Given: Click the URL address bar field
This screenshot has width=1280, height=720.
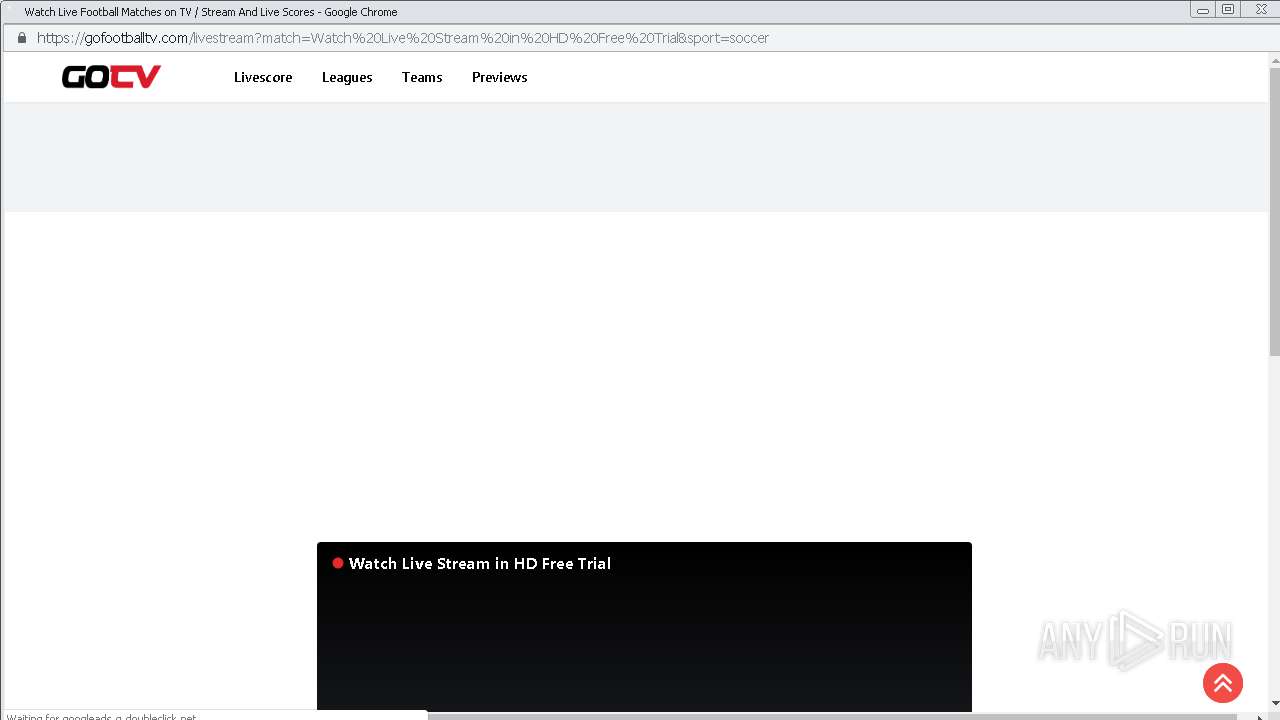Looking at the screenshot, I should tap(640, 38).
